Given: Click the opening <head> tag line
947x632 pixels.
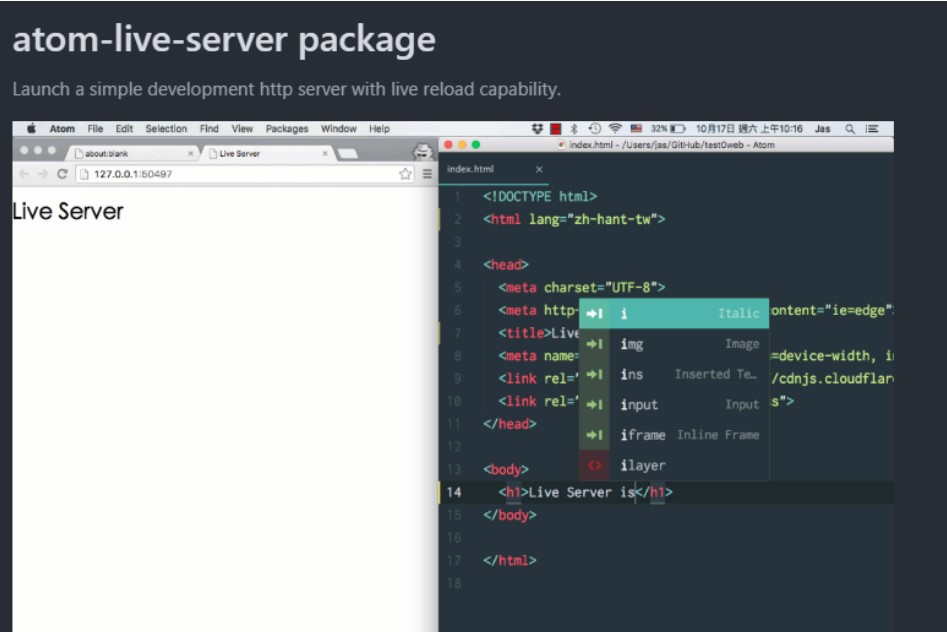Looking at the screenshot, I should point(506,265).
